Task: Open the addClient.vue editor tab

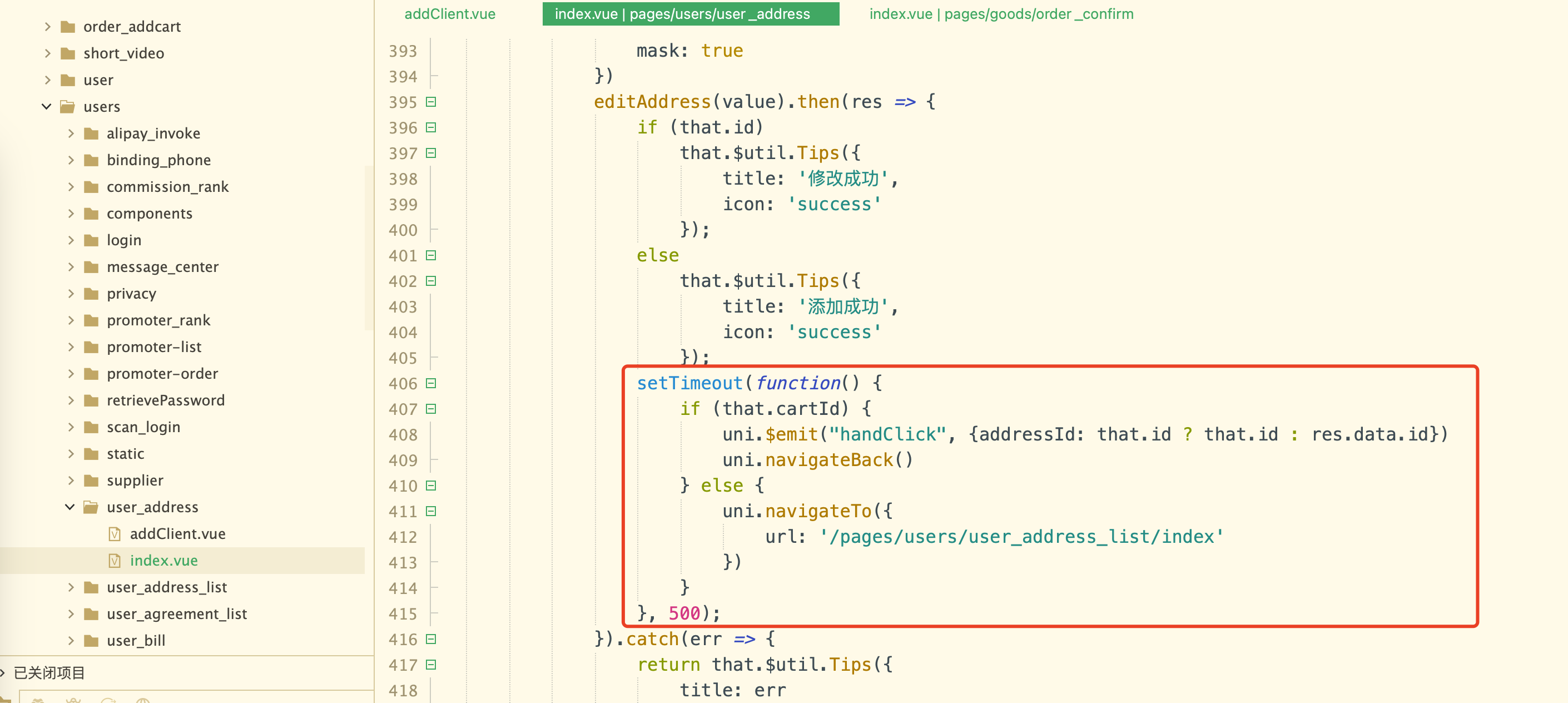Action: pyautogui.click(x=450, y=13)
